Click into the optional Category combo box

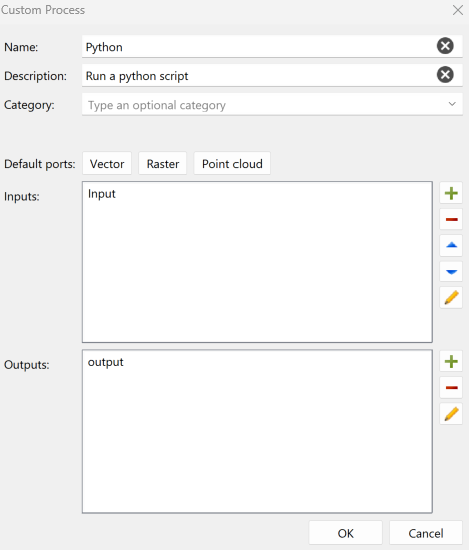tap(272, 104)
